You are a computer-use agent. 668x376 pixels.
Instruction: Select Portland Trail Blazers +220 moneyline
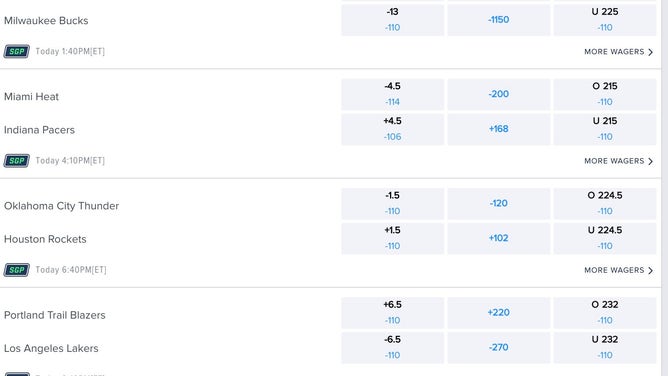[498, 313]
